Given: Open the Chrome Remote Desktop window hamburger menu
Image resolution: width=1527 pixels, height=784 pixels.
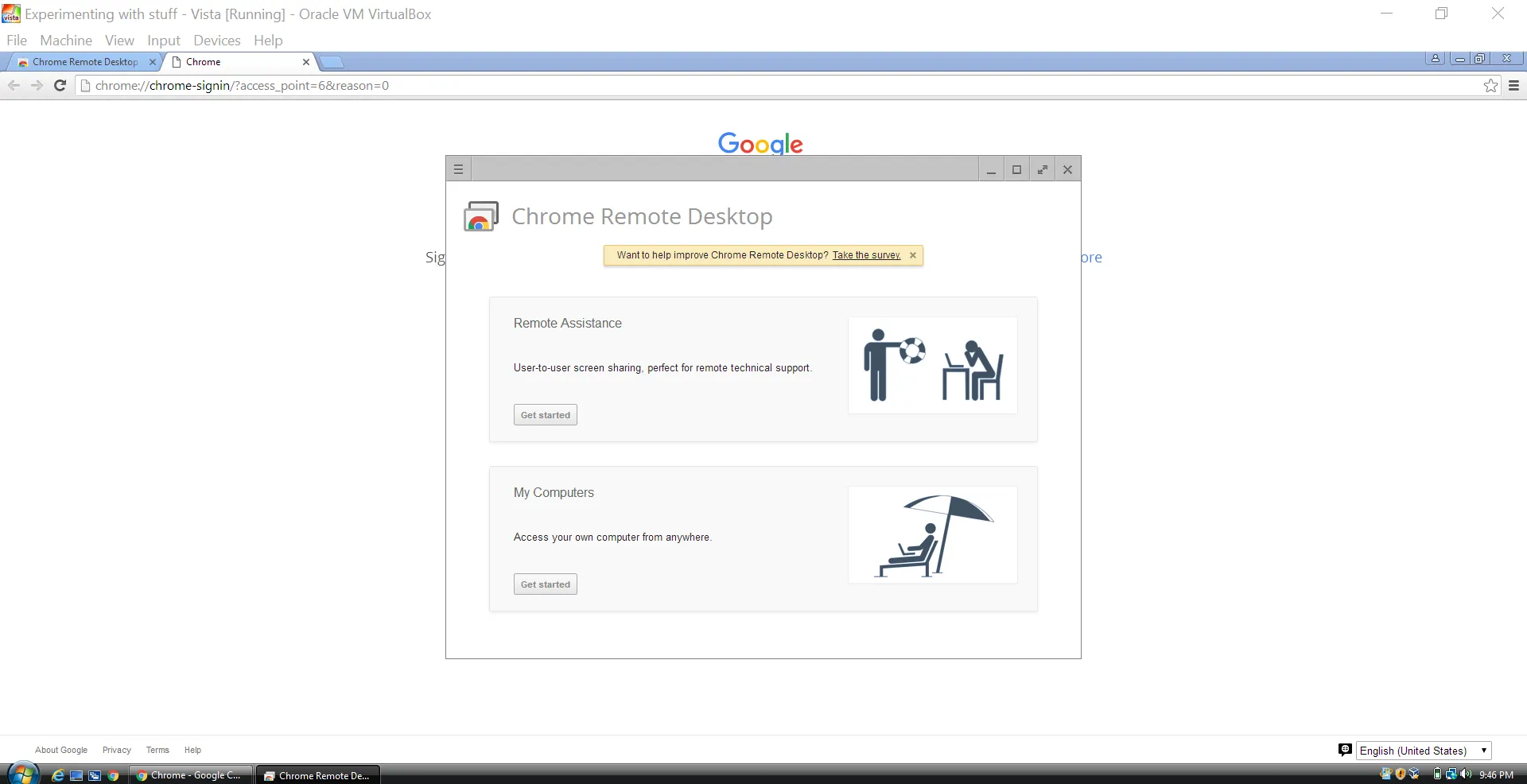Looking at the screenshot, I should [x=458, y=169].
